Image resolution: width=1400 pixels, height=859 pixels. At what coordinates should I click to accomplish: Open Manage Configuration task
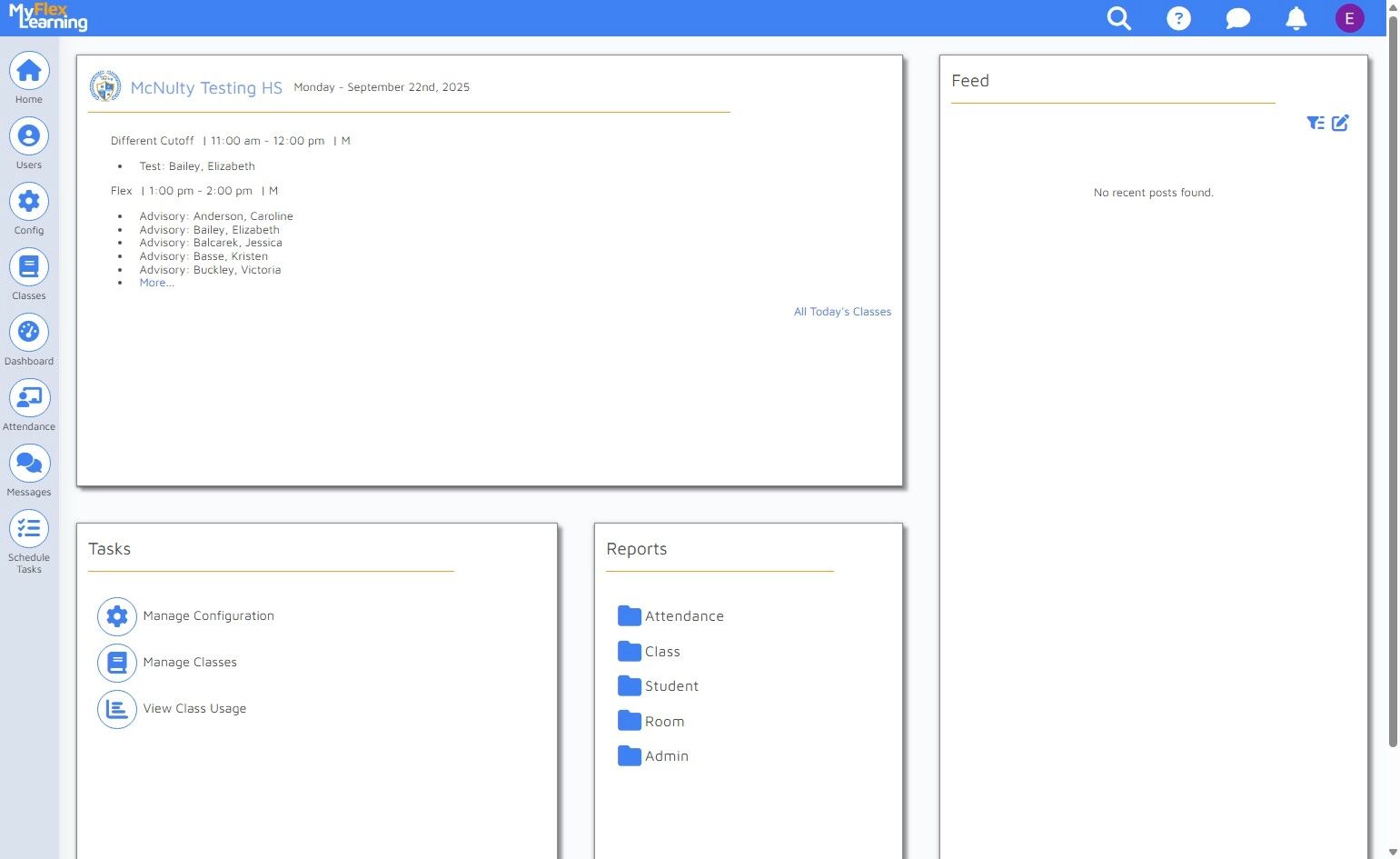pyautogui.click(x=208, y=616)
